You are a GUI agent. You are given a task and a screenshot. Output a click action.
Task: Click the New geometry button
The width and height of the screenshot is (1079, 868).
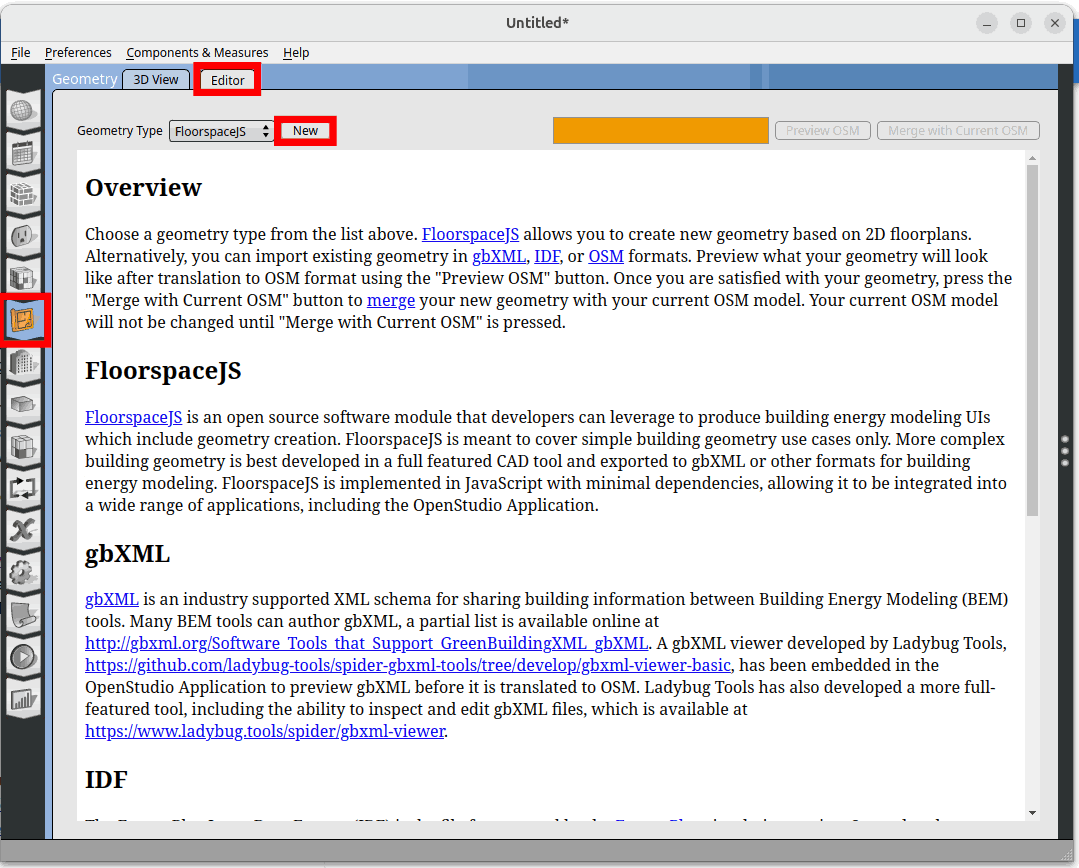tap(305, 131)
